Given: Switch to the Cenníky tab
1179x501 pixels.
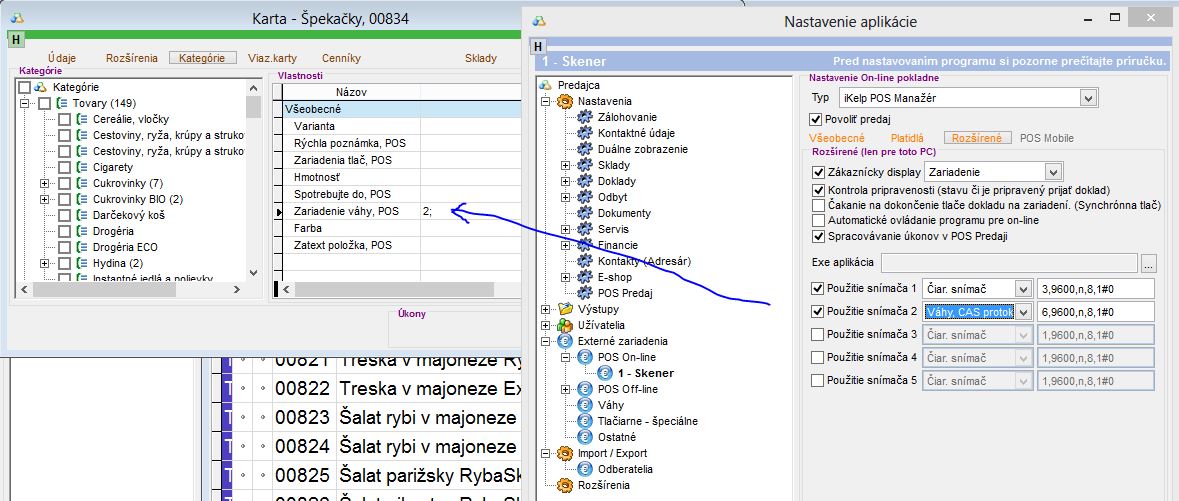Looking at the screenshot, I should pos(341,58).
